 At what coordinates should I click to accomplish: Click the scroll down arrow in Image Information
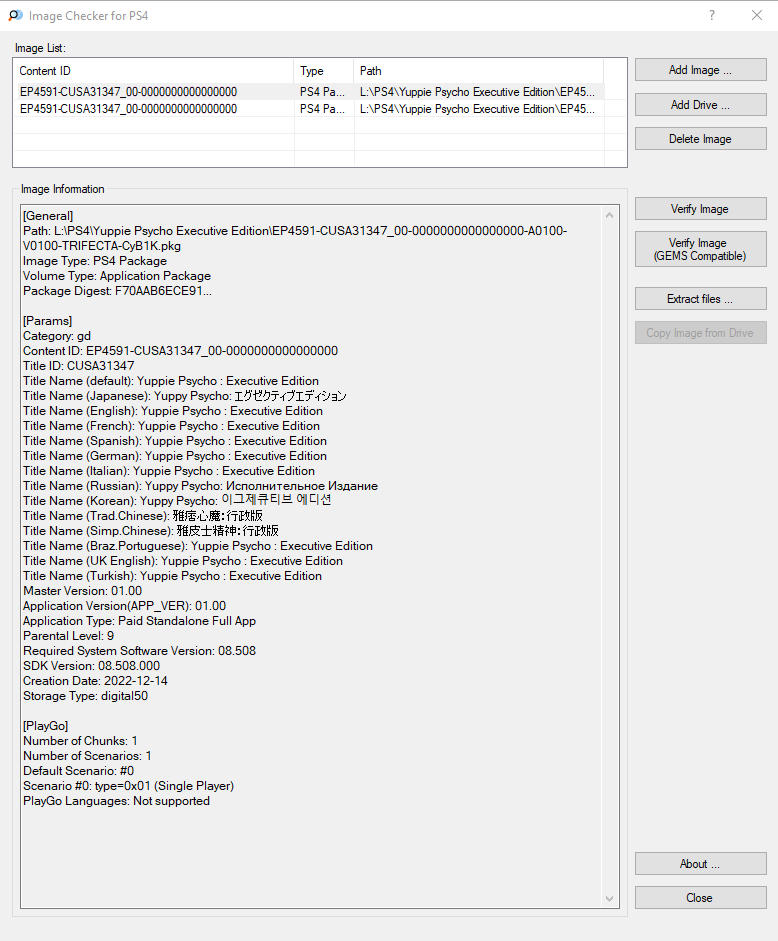point(609,898)
